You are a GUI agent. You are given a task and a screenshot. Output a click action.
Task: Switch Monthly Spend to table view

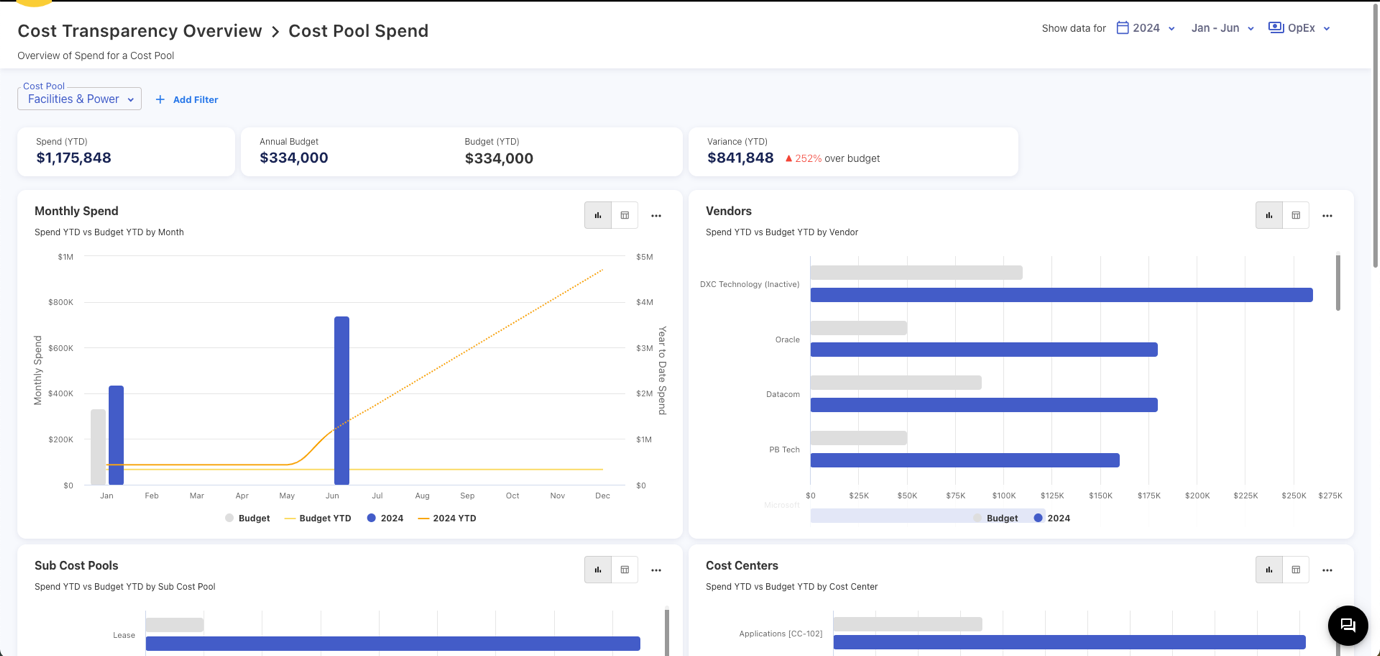click(x=625, y=215)
